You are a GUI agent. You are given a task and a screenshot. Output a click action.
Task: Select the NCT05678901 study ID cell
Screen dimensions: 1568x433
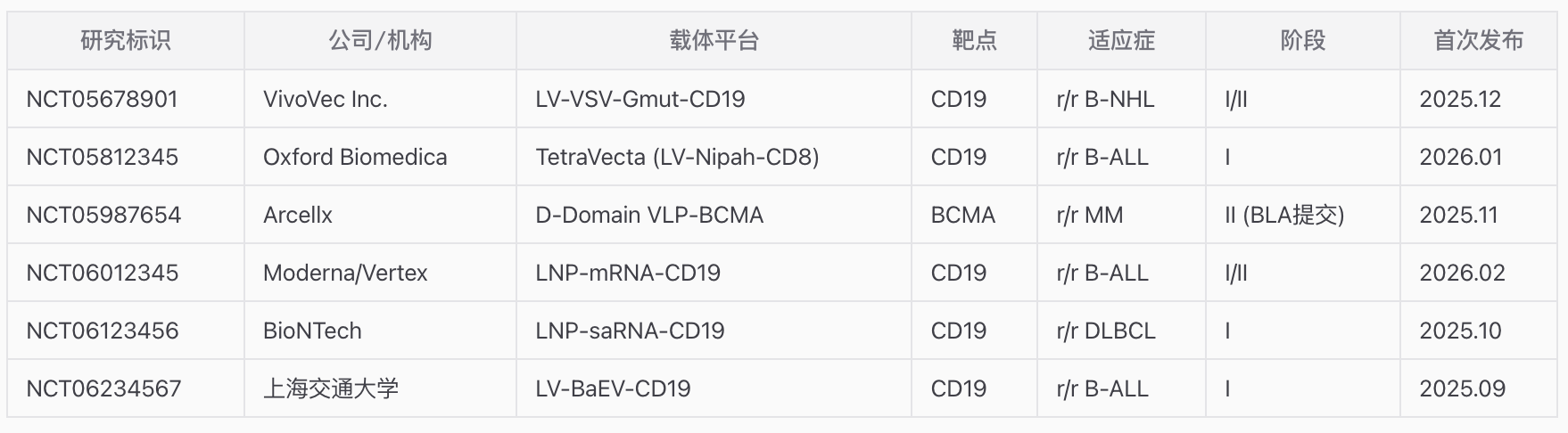click(x=103, y=99)
